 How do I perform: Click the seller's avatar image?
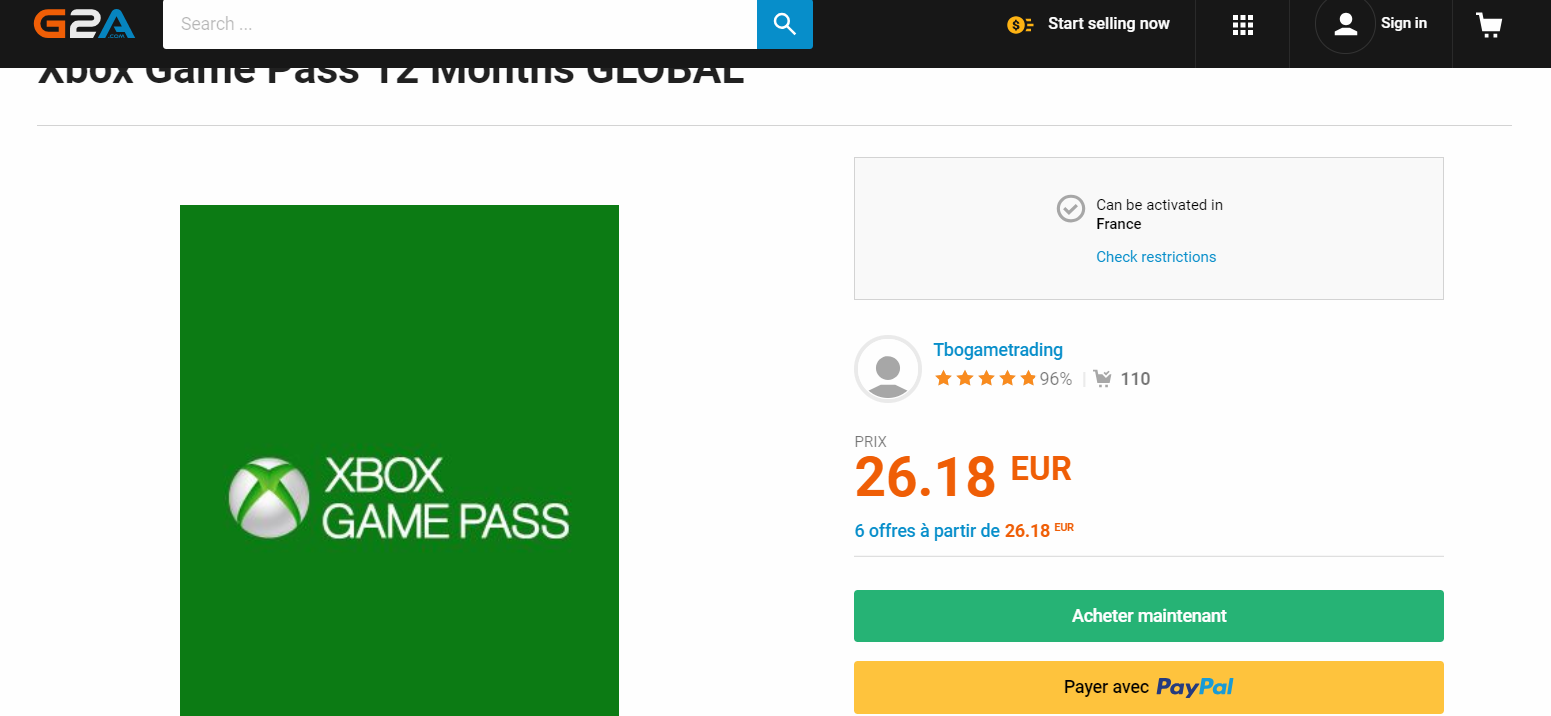click(888, 369)
